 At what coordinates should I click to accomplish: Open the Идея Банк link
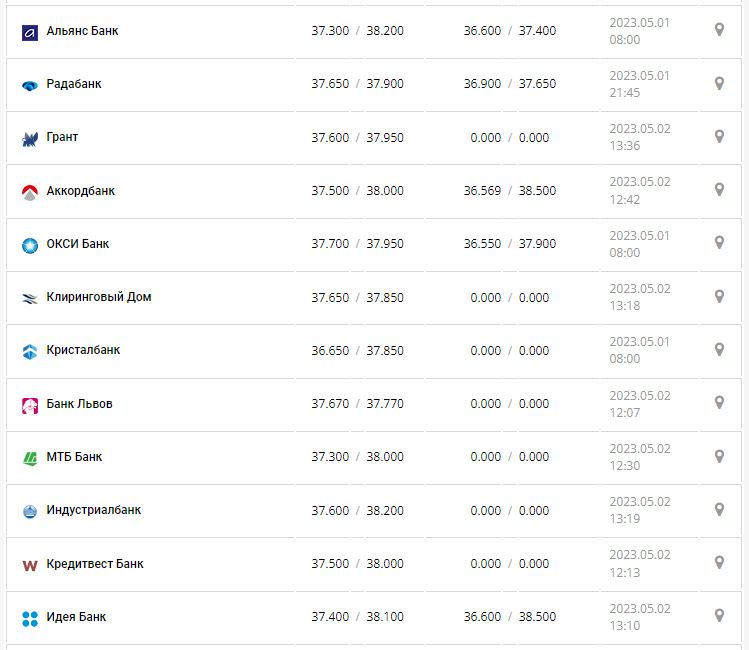(x=76, y=617)
